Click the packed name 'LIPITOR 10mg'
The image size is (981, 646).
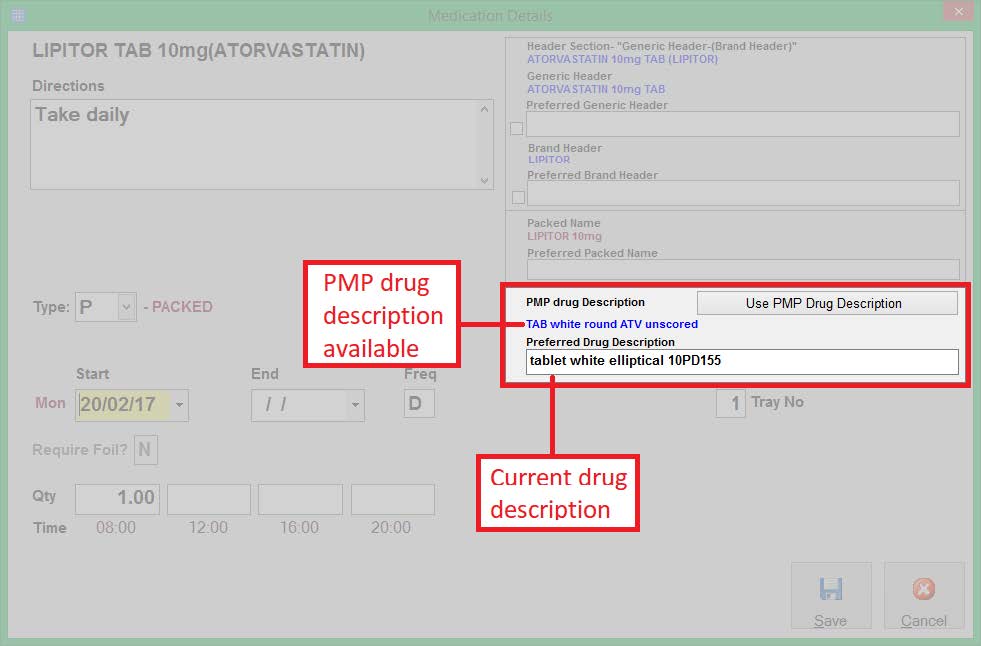pos(564,236)
